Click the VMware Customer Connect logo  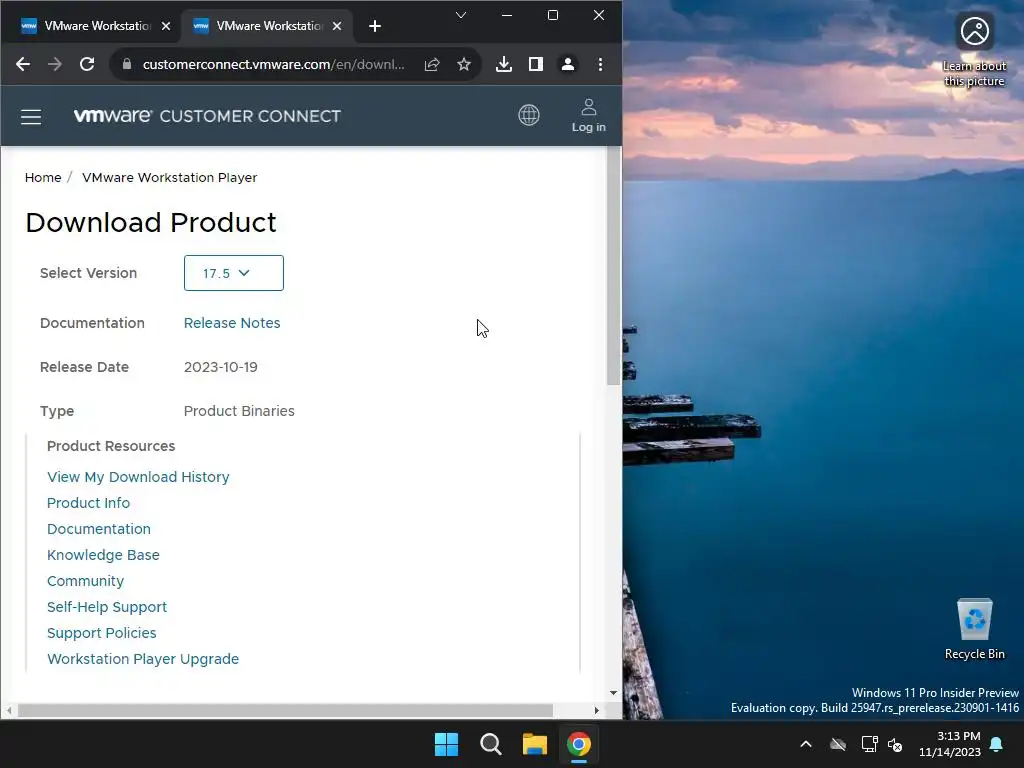point(207,116)
